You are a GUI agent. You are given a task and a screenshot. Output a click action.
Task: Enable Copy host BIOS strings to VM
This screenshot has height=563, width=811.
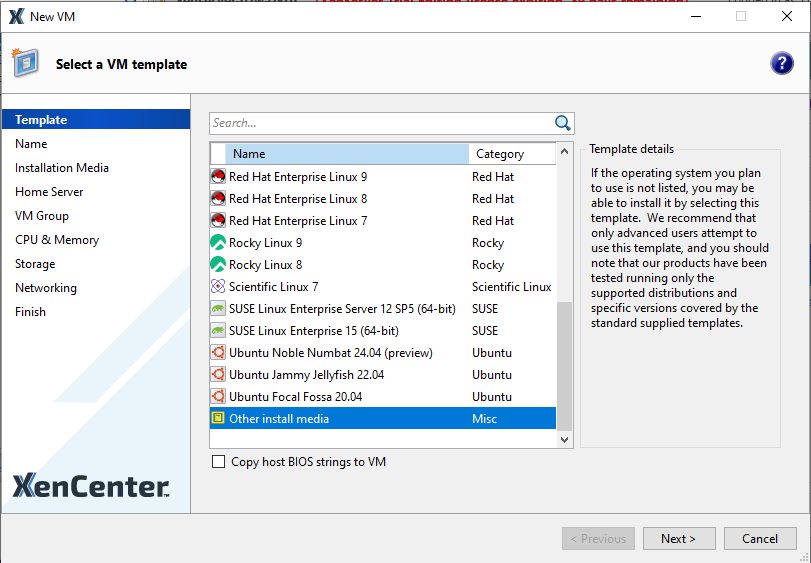[x=218, y=462]
